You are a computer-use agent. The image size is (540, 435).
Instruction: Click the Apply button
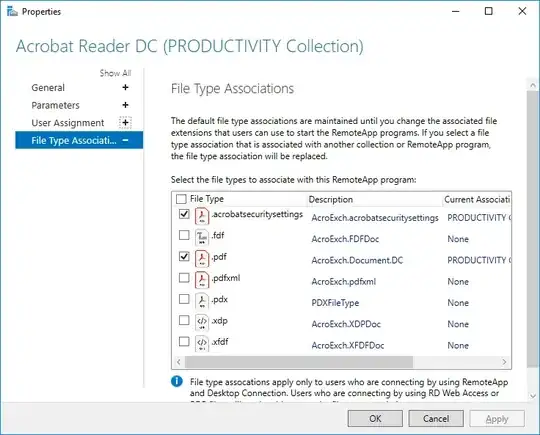497,418
